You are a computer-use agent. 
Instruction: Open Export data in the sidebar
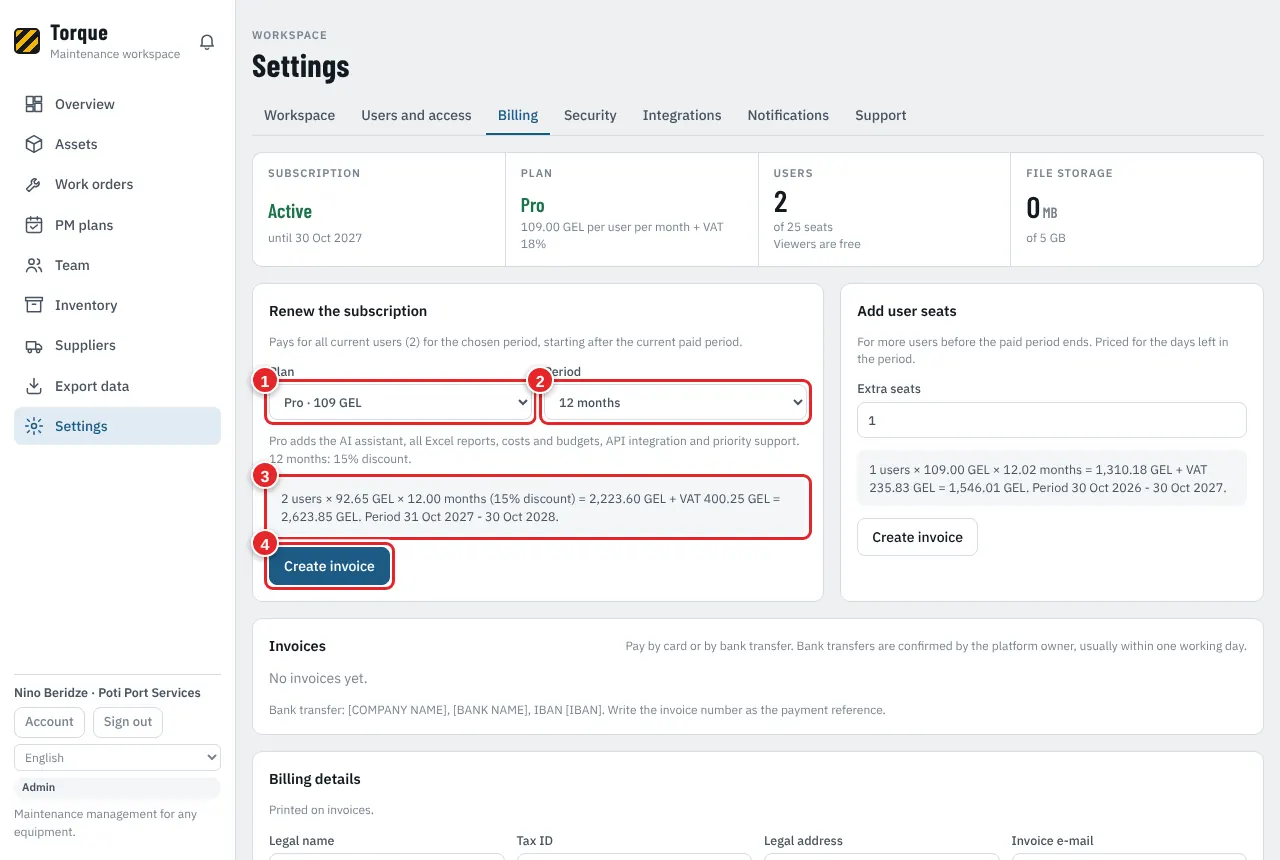pos(117,386)
